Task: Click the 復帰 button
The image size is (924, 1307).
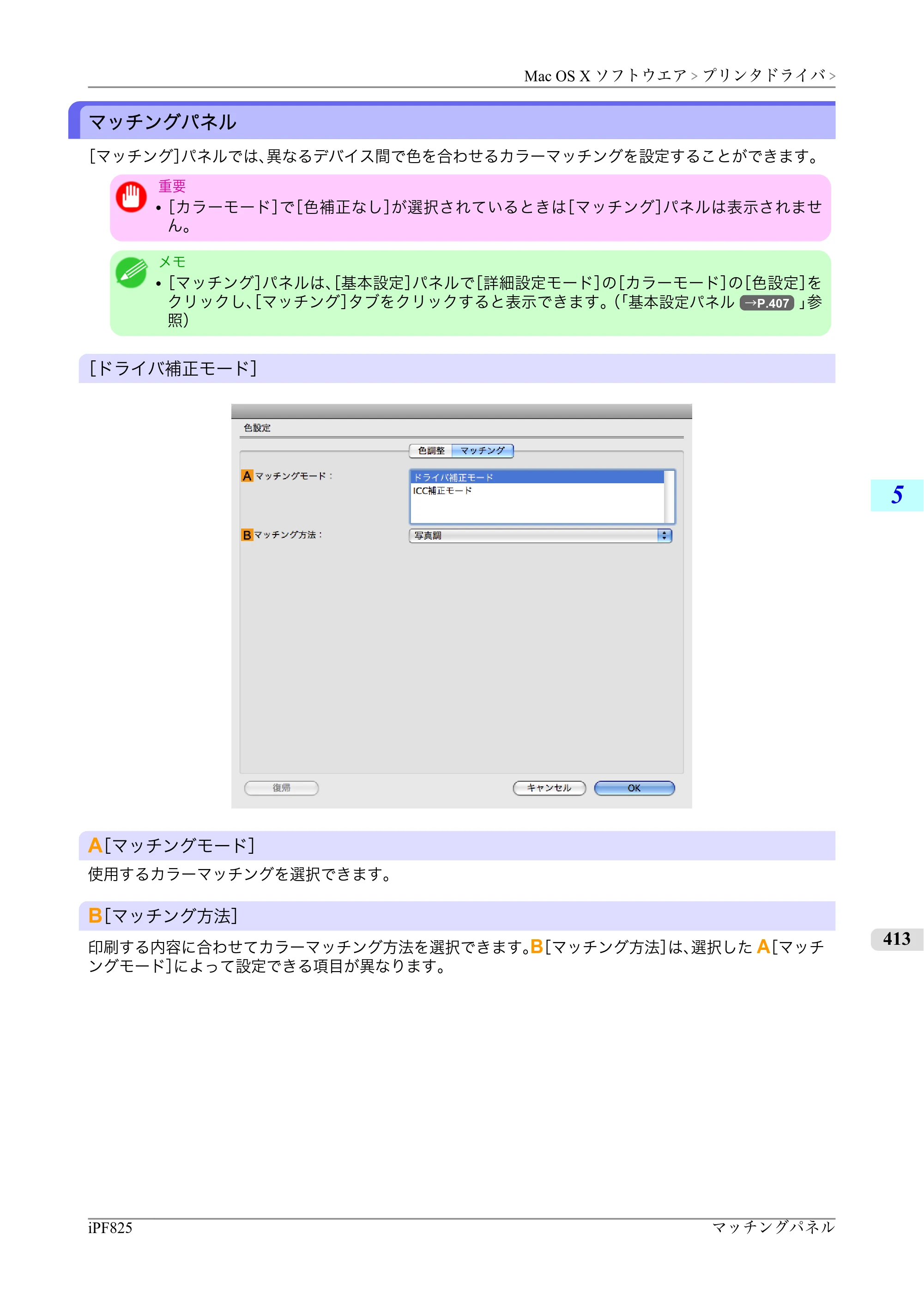Action: click(282, 788)
